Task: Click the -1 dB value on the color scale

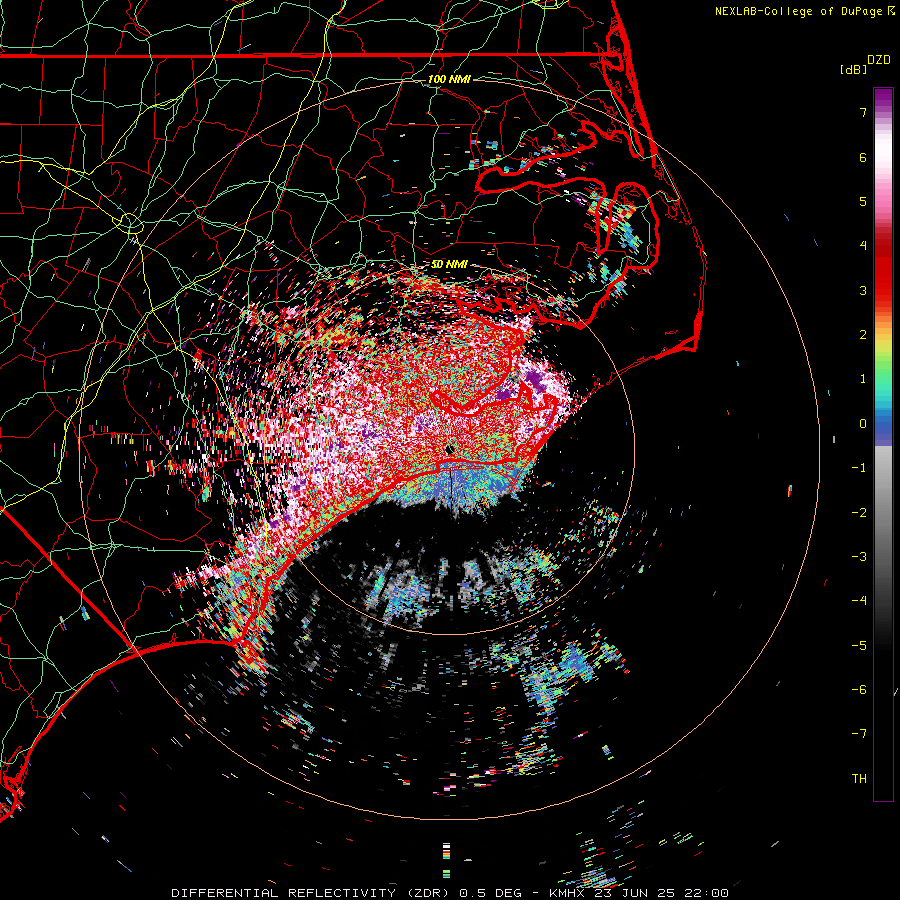Action: click(x=859, y=468)
